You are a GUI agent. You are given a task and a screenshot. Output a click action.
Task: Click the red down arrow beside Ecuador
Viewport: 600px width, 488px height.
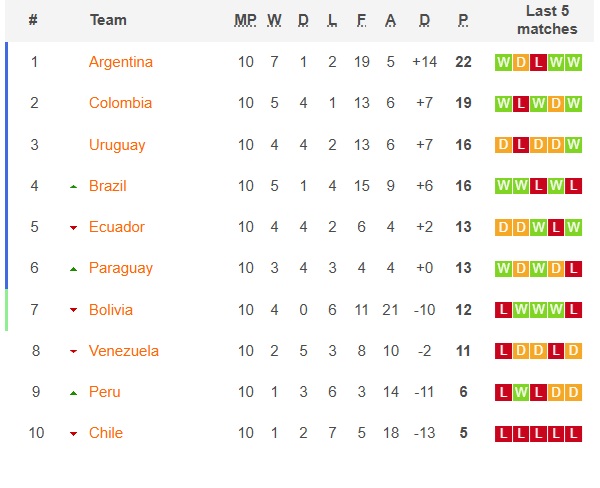point(73,228)
